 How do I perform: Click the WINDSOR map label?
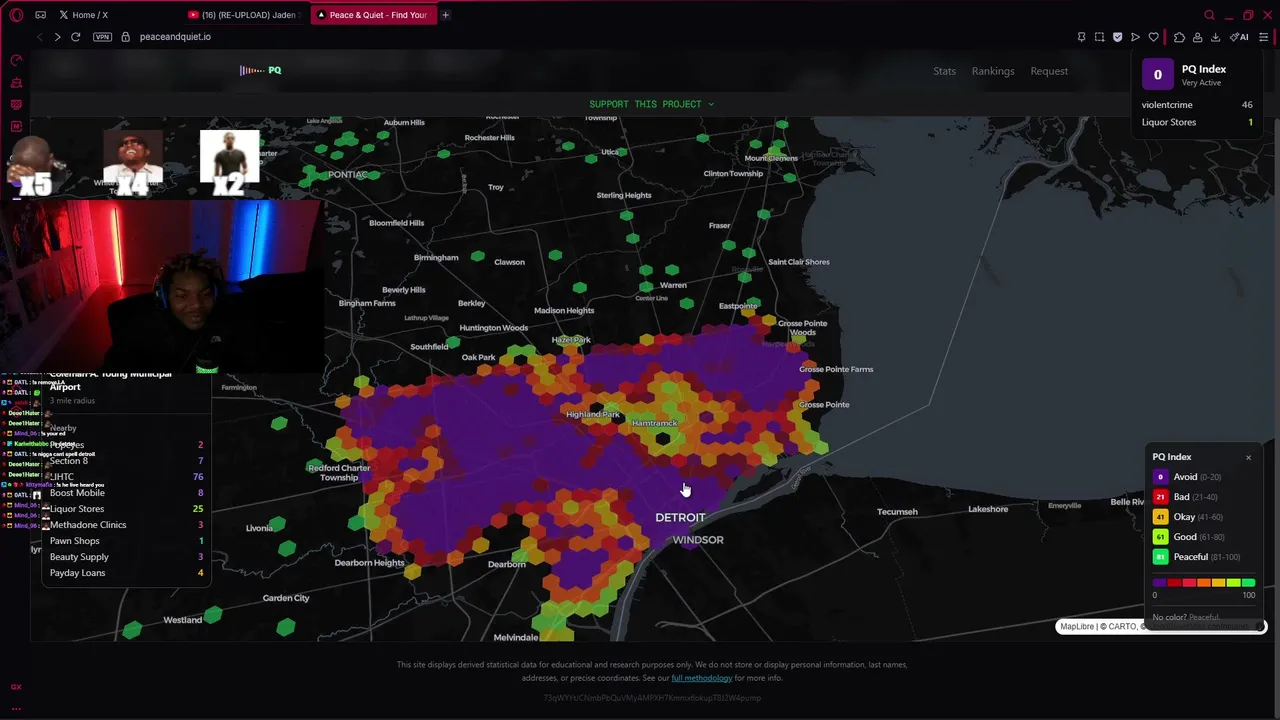698,540
